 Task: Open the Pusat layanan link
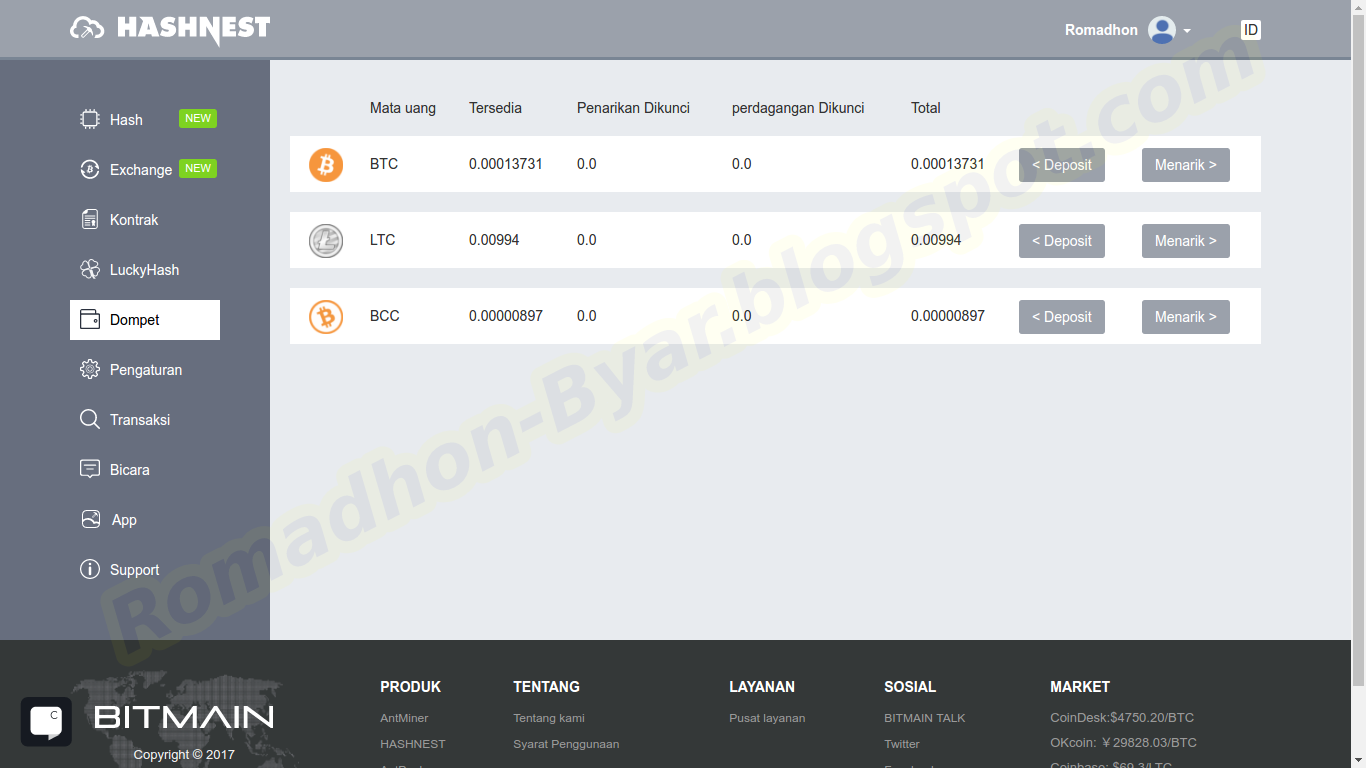click(x=767, y=718)
